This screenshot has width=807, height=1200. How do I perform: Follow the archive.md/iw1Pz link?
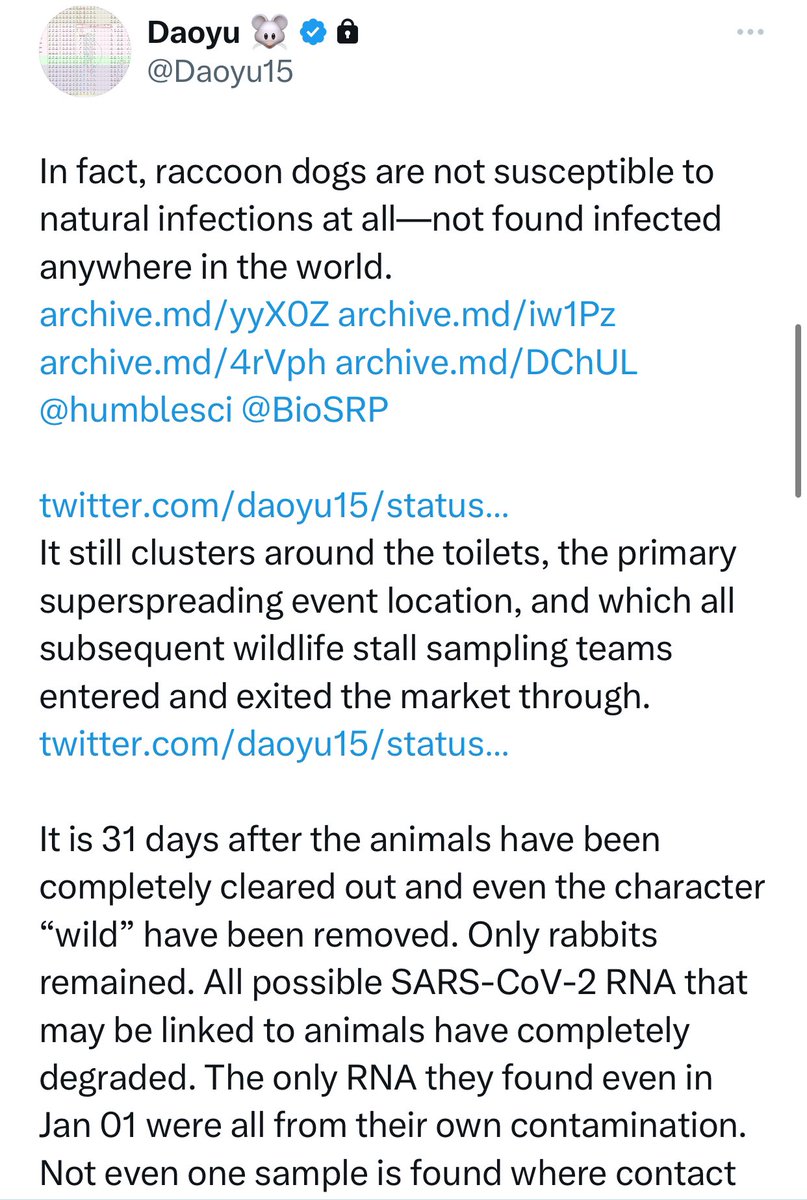pyautogui.click(x=477, y=317)
